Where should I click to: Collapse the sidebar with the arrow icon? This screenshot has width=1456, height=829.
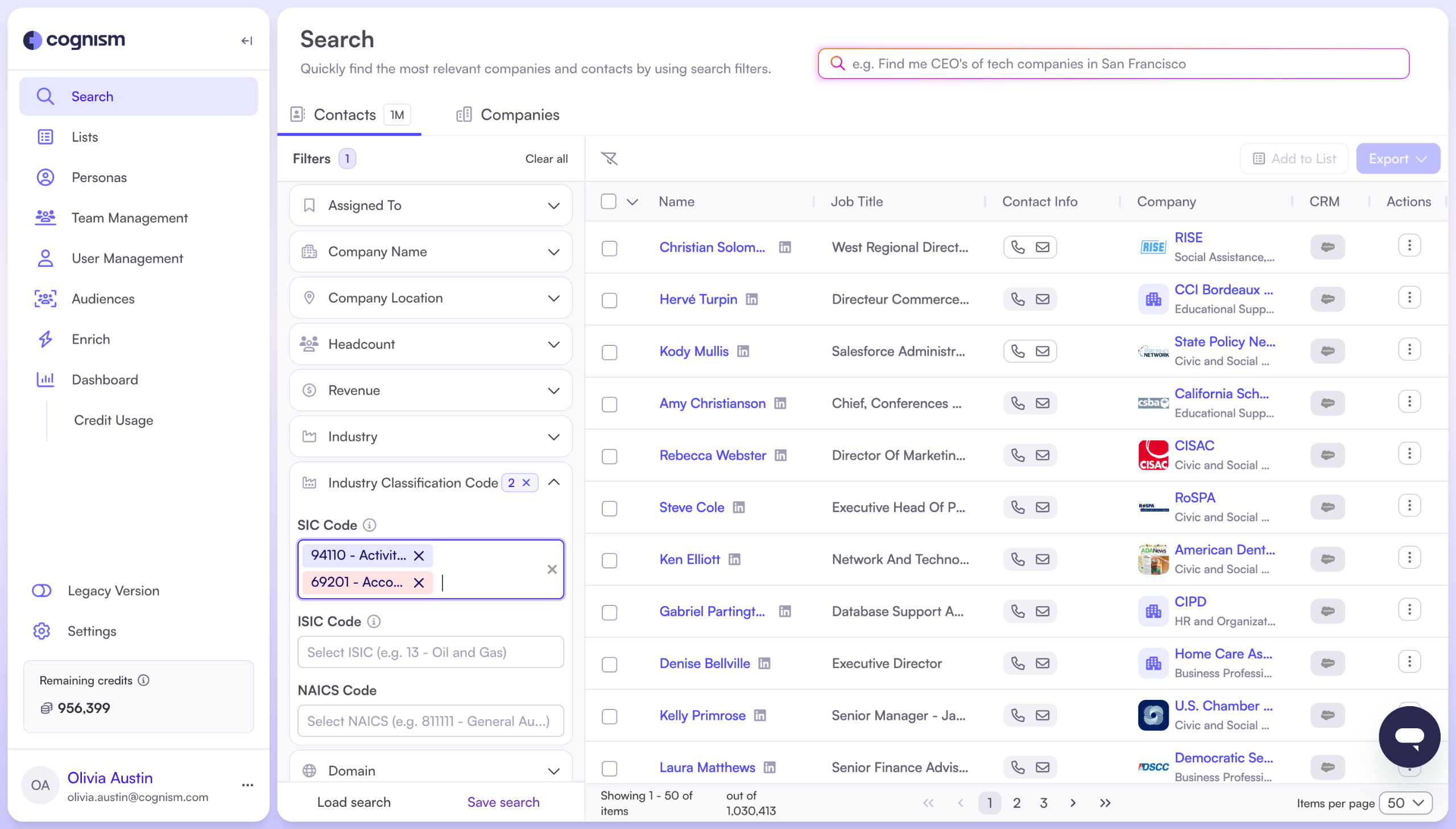pyautogui.click(x=246, y=40)
